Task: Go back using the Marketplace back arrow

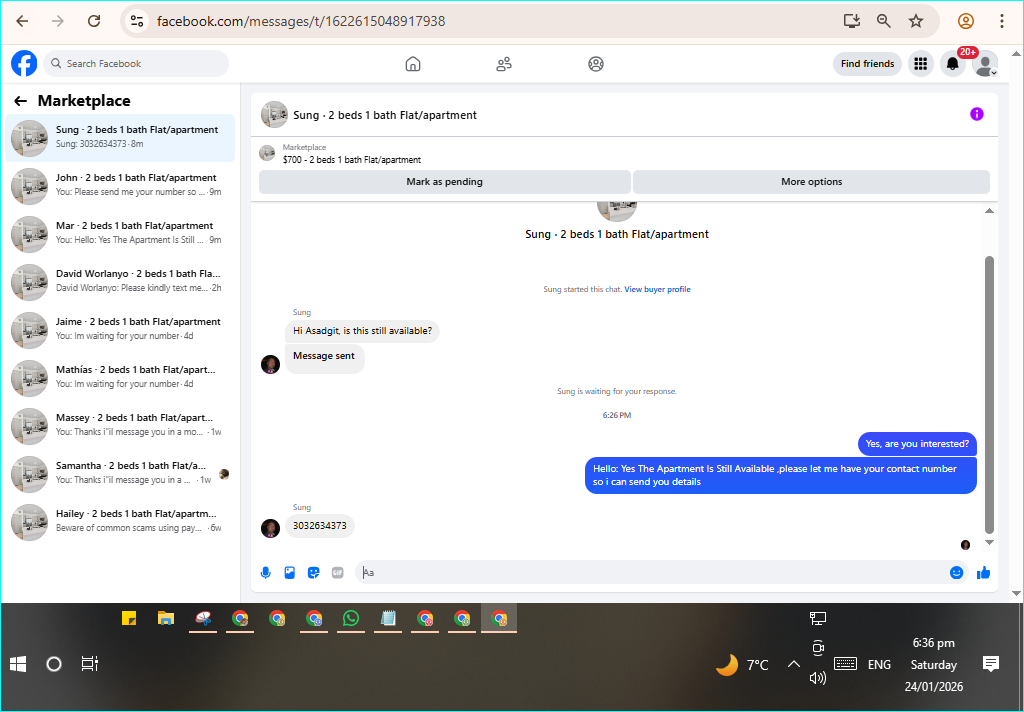Action: click(x=20, y=101)
